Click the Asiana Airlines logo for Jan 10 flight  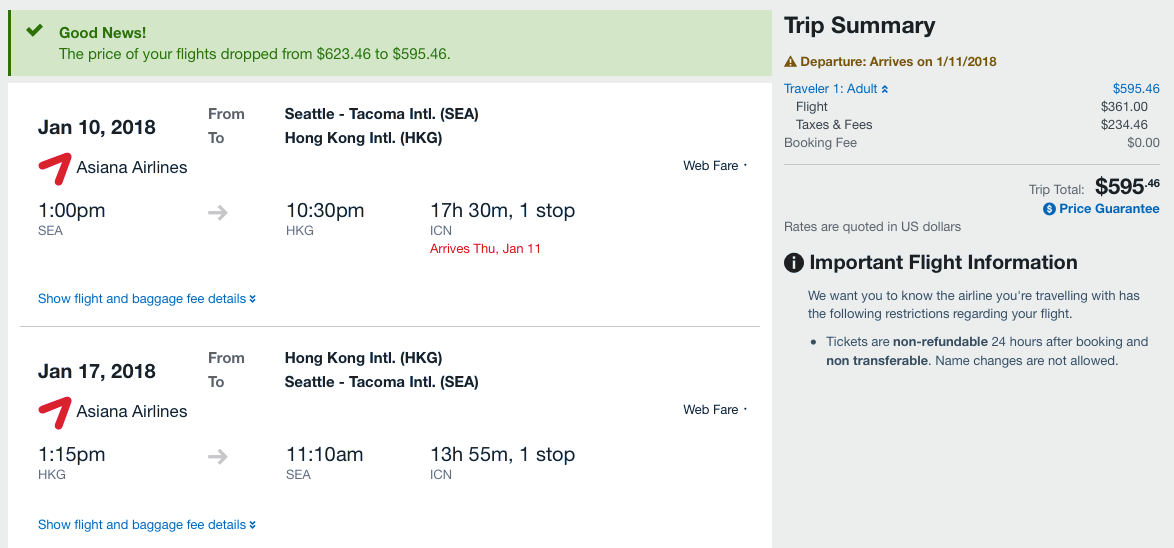(x=55, y=168)
